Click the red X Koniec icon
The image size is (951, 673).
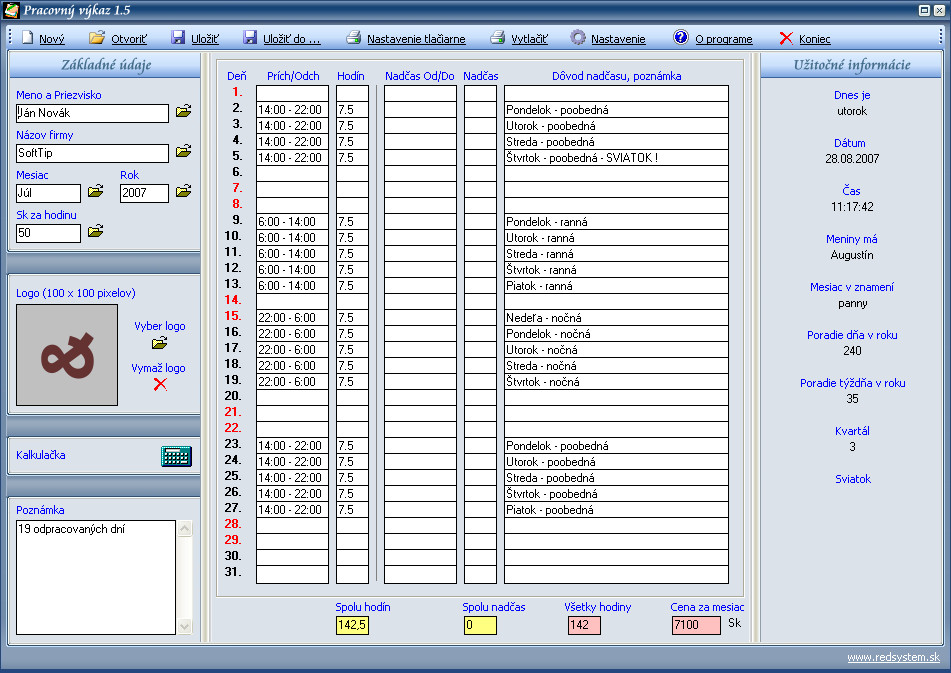[786, 38]
